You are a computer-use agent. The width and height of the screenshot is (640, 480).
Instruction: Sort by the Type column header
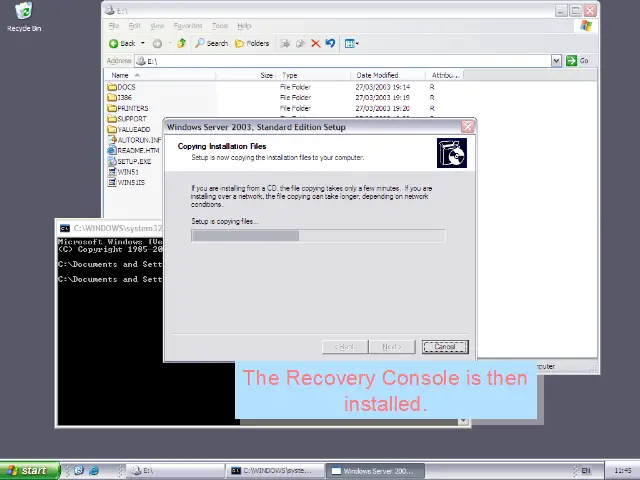(313, 75)
